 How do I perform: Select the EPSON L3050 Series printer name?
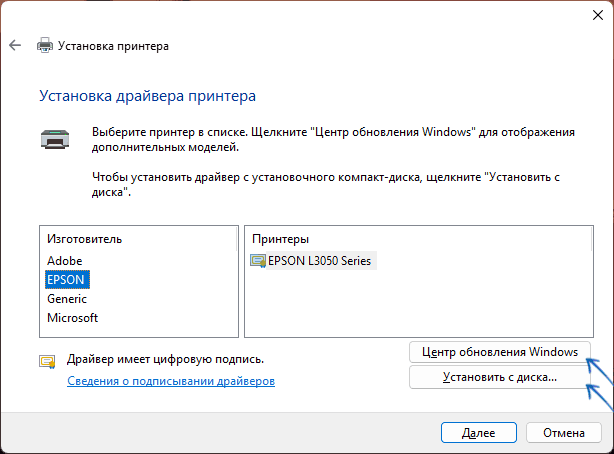(x=322, y=261)
